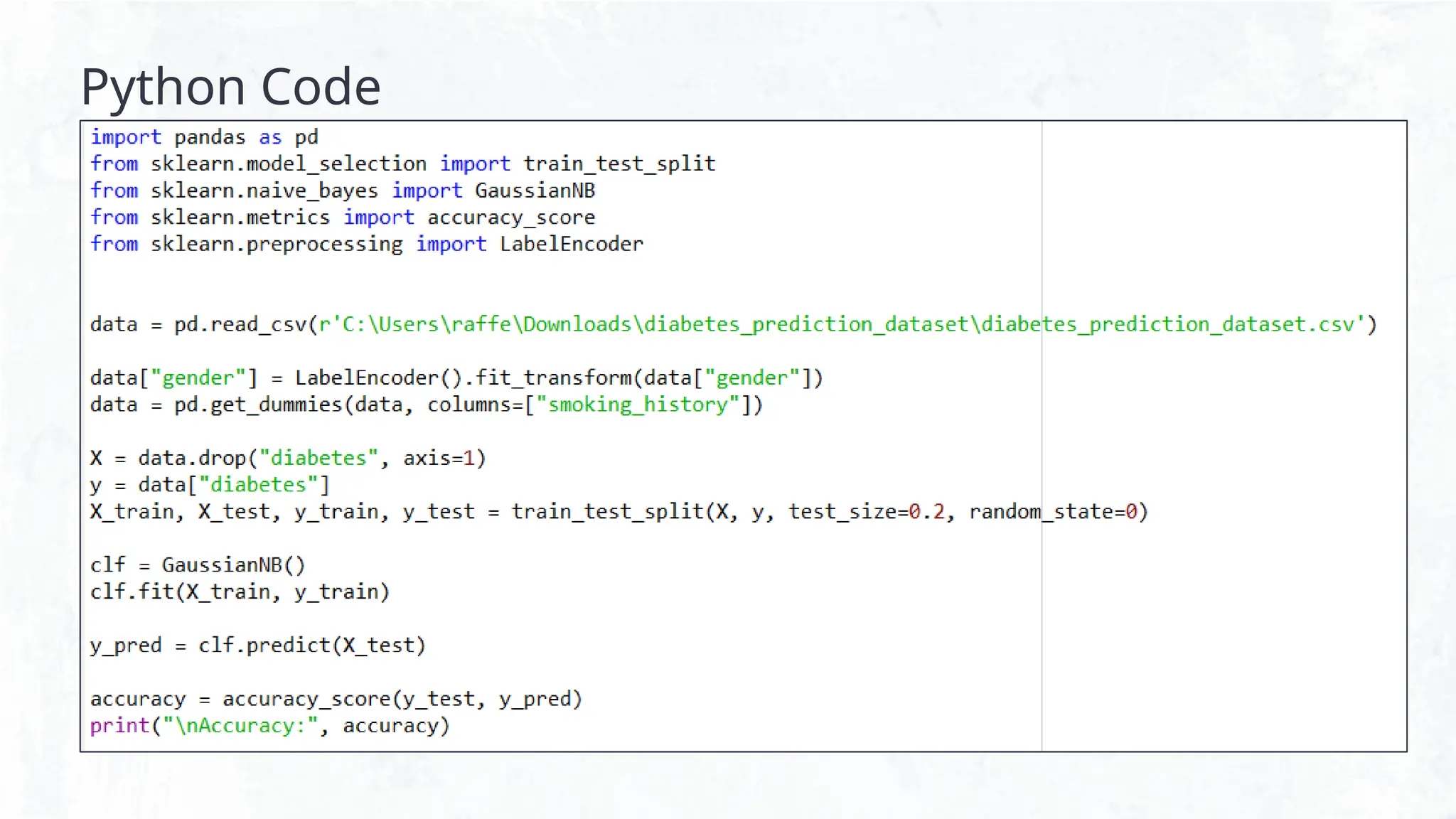This screenshot has width=1456, height=819.
Task: Click the LabelEncoder import line
Action: coord(367,244)
